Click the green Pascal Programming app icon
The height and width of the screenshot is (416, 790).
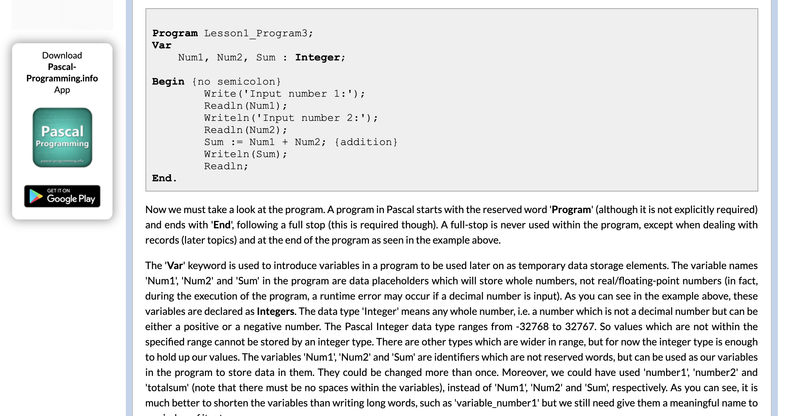pos(62,138)
